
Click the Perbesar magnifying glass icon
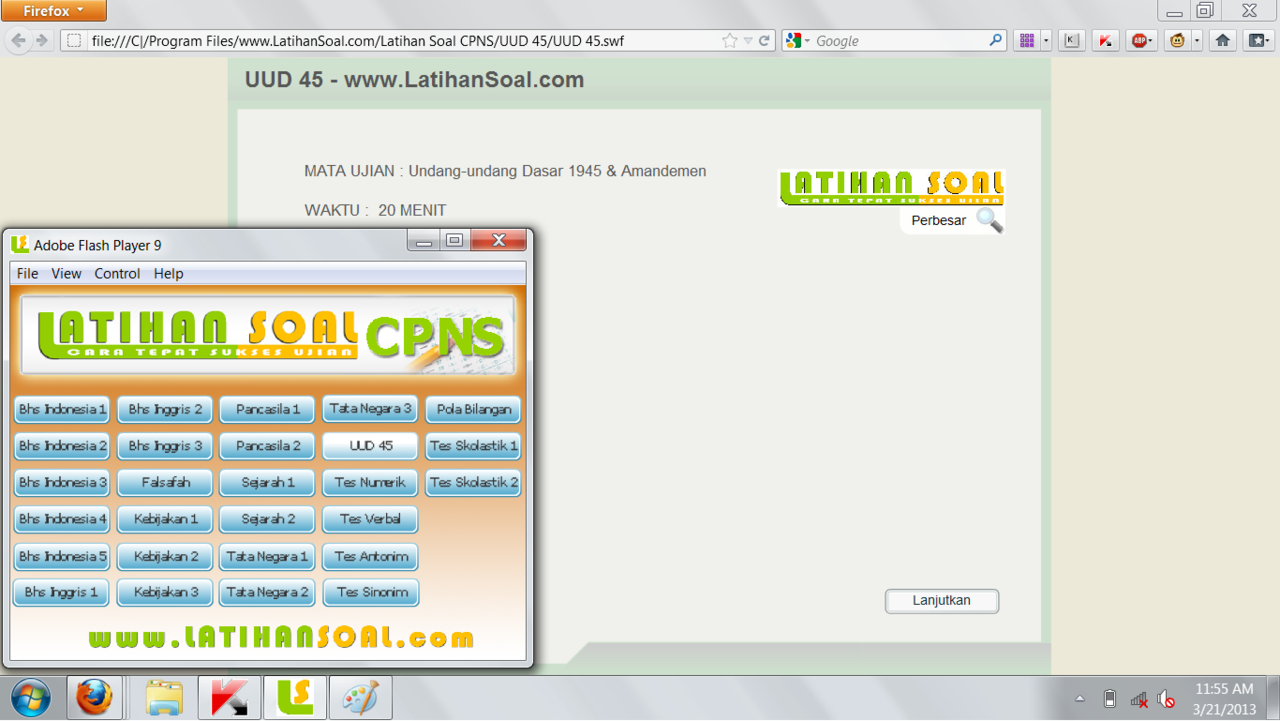tap(989, 220)
